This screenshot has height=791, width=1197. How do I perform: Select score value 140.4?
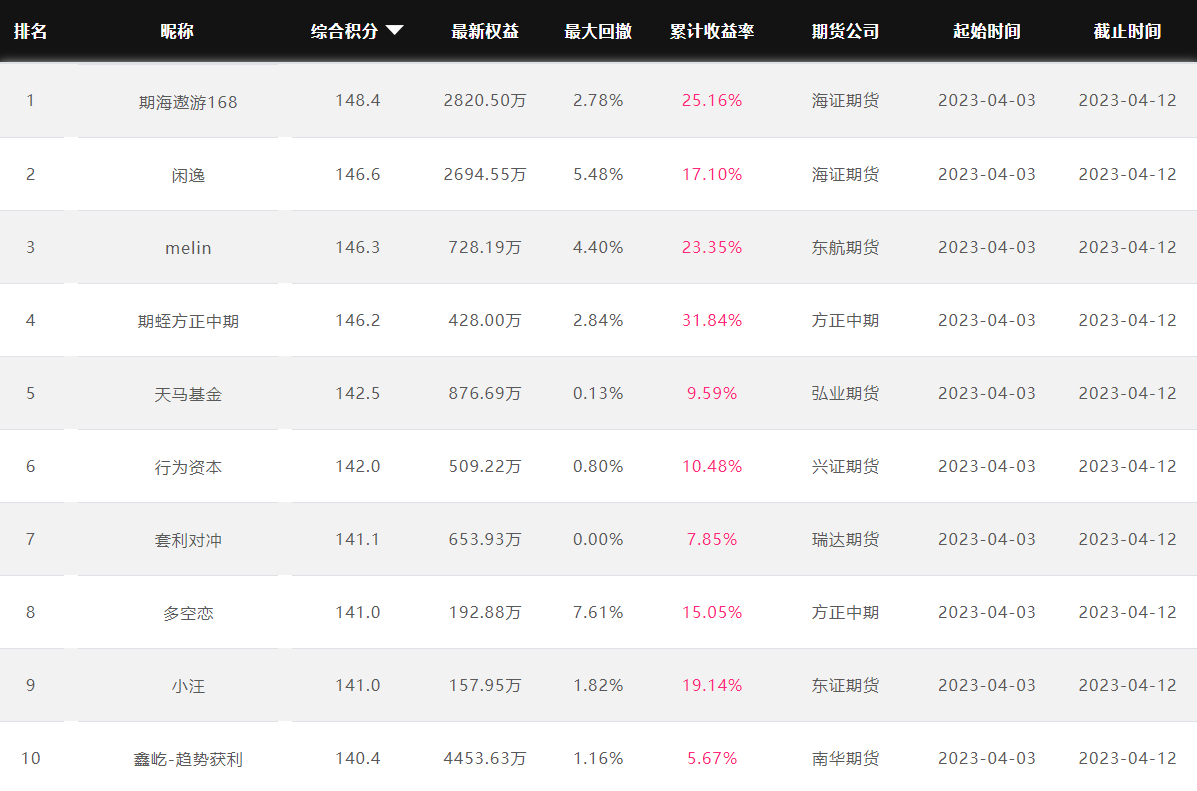tap(357, 759)
